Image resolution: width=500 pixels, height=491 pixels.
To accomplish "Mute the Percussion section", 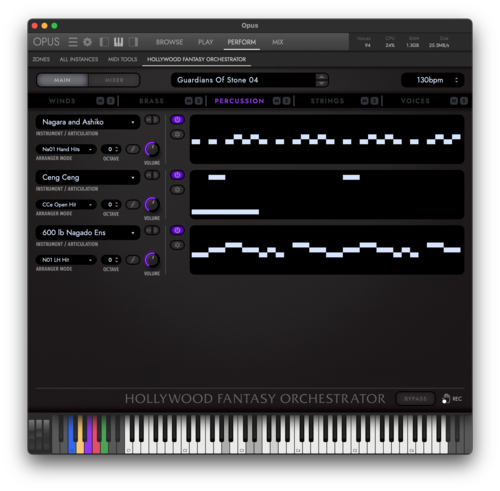I will 277,101.
